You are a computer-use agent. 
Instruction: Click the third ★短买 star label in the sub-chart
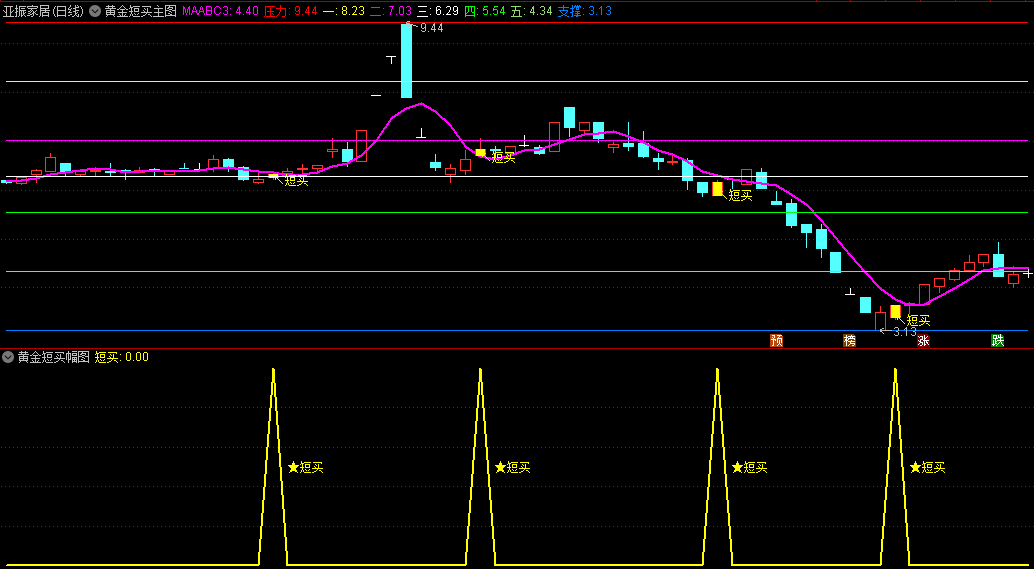[x=750, y=467]
